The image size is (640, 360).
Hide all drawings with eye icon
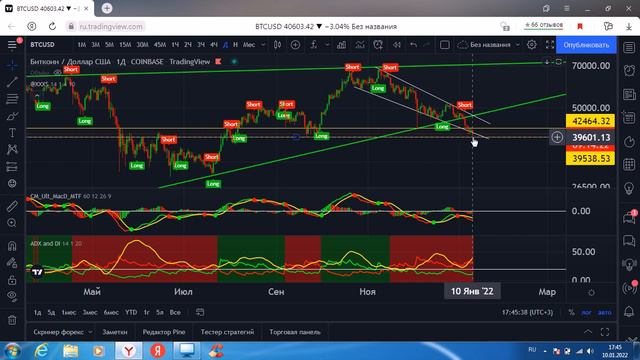(x=12, y=297)
